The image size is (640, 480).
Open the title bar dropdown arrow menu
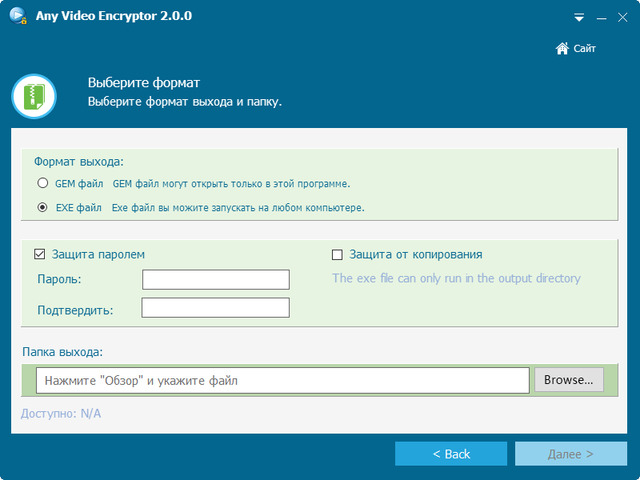pos(579,18)
